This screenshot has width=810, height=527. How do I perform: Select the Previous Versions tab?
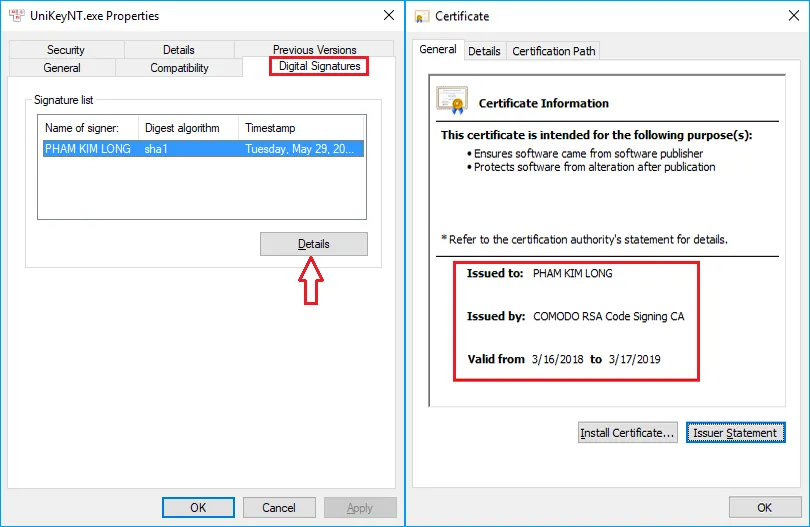pos(314,50)
